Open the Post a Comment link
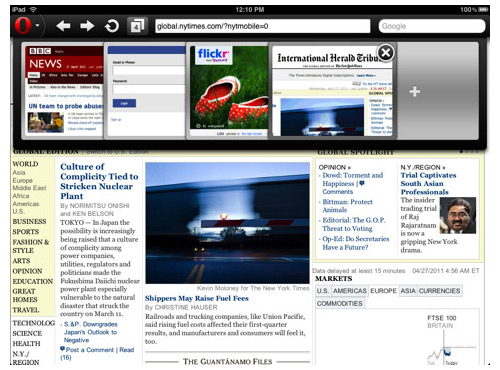The width and height of the screenshot is (500, 370). pos(90,350)
